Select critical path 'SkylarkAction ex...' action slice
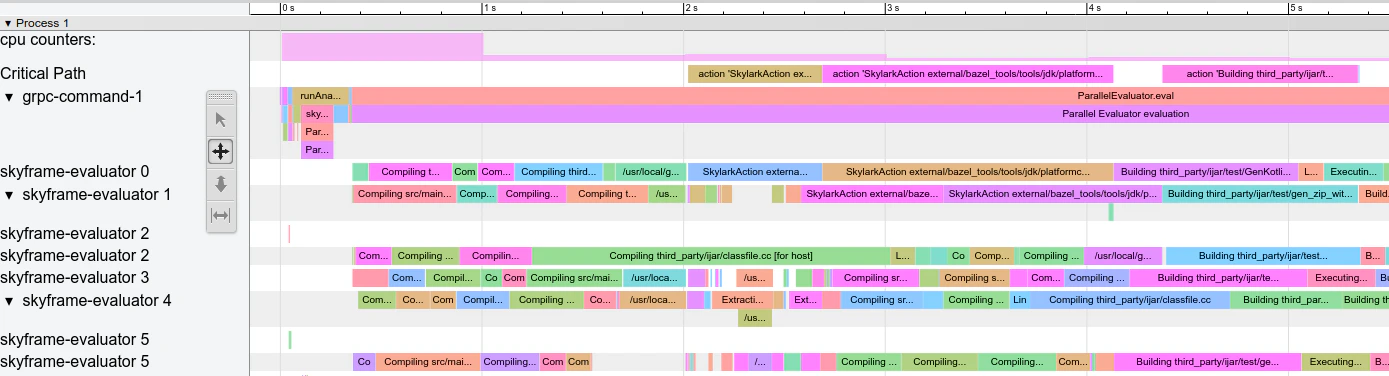The width and height of the screenshot is (1389, 376). (755, 73)
